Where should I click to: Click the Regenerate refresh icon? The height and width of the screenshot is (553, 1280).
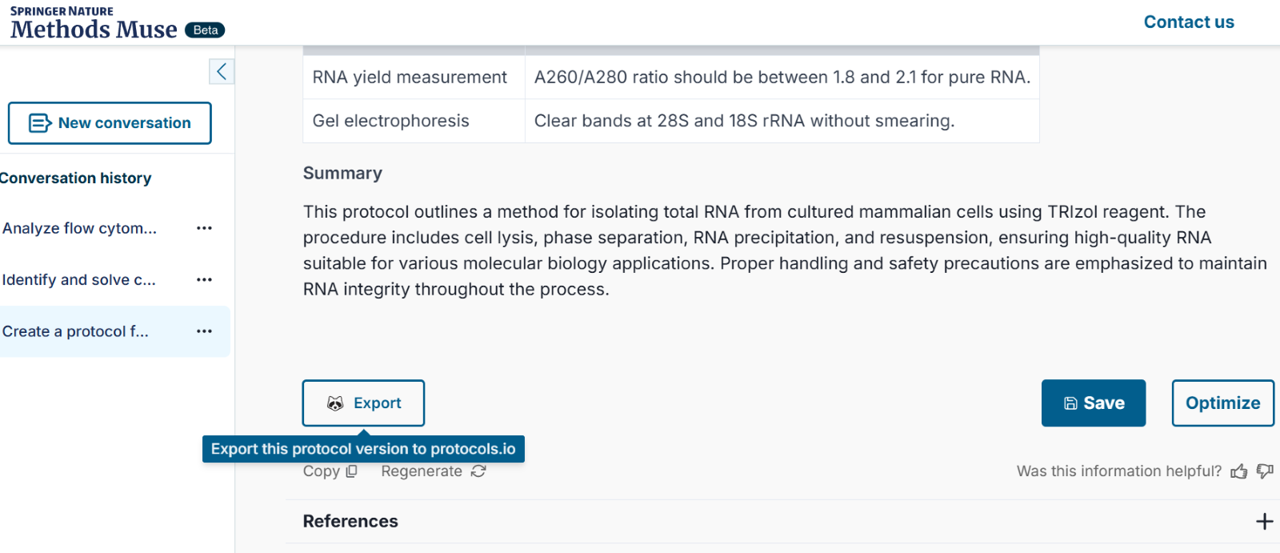point(479,471)
